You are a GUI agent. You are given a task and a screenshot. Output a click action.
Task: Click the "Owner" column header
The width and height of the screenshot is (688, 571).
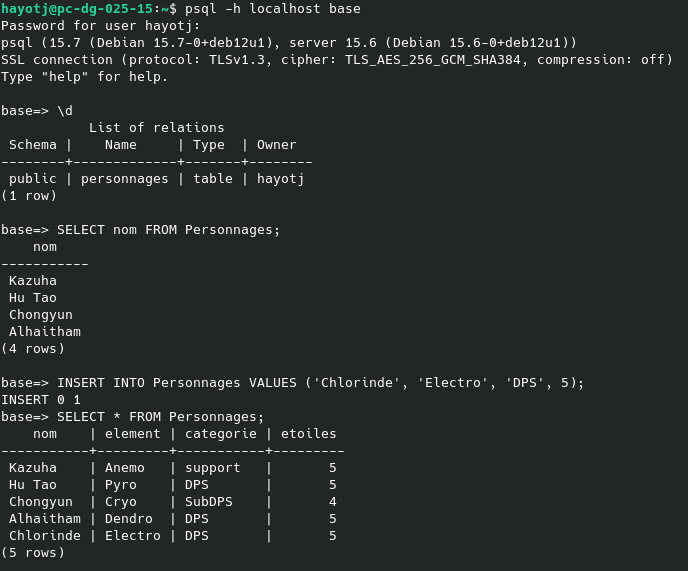point(276,145)
